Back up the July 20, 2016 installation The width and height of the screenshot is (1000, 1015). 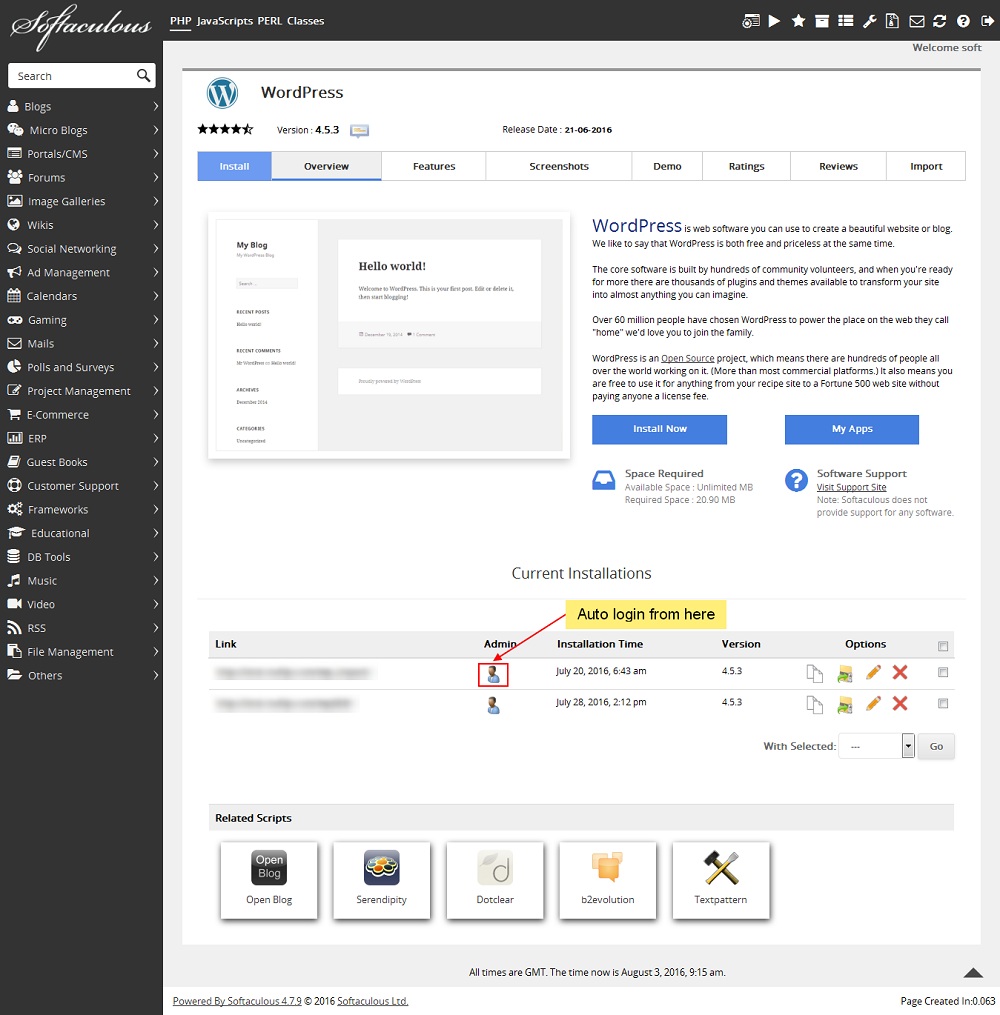(x=844, y=673)
